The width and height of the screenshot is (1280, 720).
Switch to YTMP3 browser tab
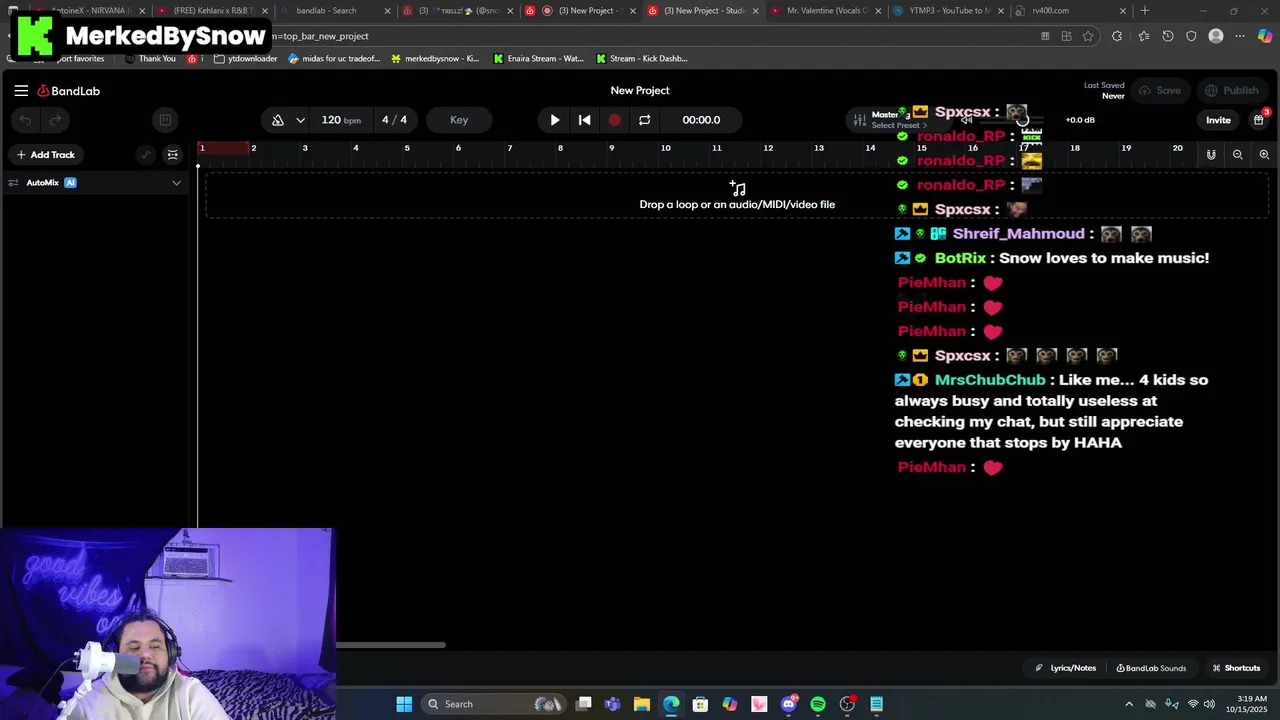[x=947, y=11]
